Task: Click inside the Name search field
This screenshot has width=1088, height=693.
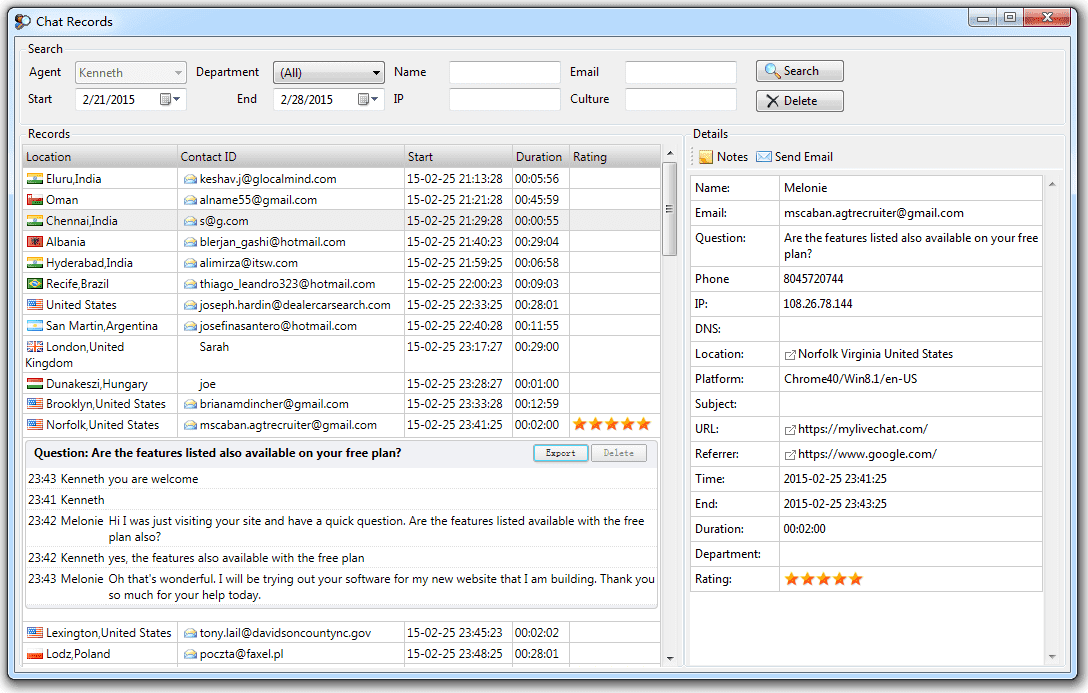Action: click(x=504, y=72)
